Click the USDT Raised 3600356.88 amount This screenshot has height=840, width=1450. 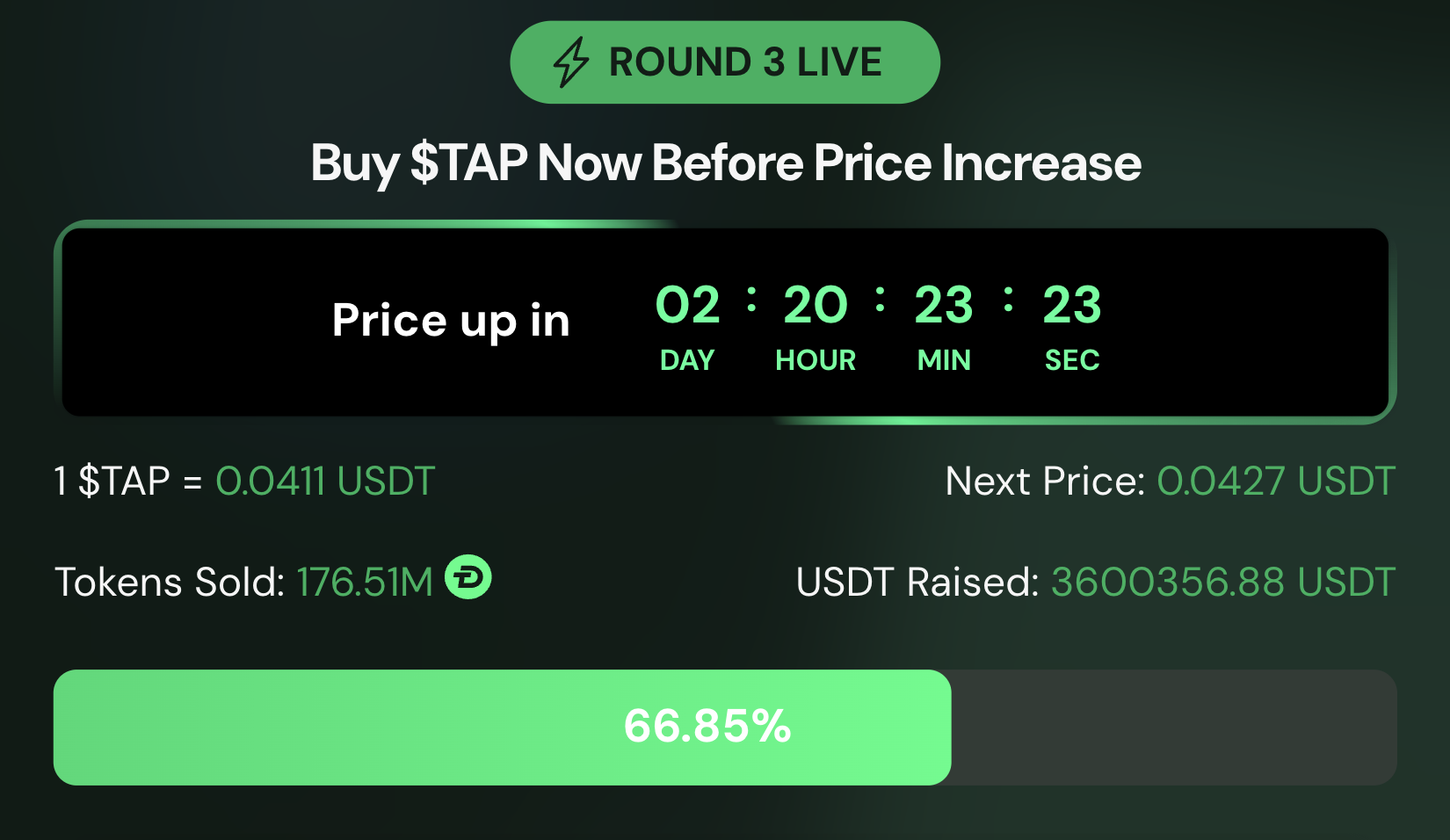click(1223, 583)
